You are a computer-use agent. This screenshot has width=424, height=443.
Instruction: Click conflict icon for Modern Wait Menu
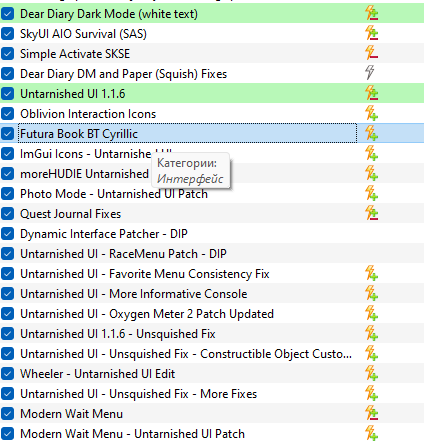click(371, 413)
